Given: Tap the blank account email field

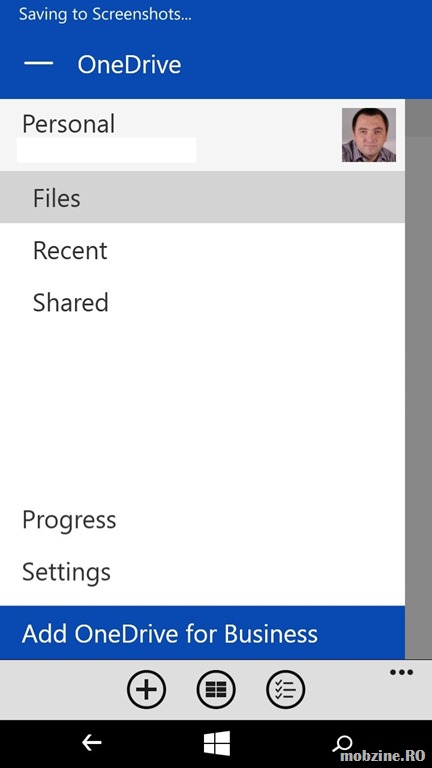Looking at the screenshot, I should tap(106, 150).
